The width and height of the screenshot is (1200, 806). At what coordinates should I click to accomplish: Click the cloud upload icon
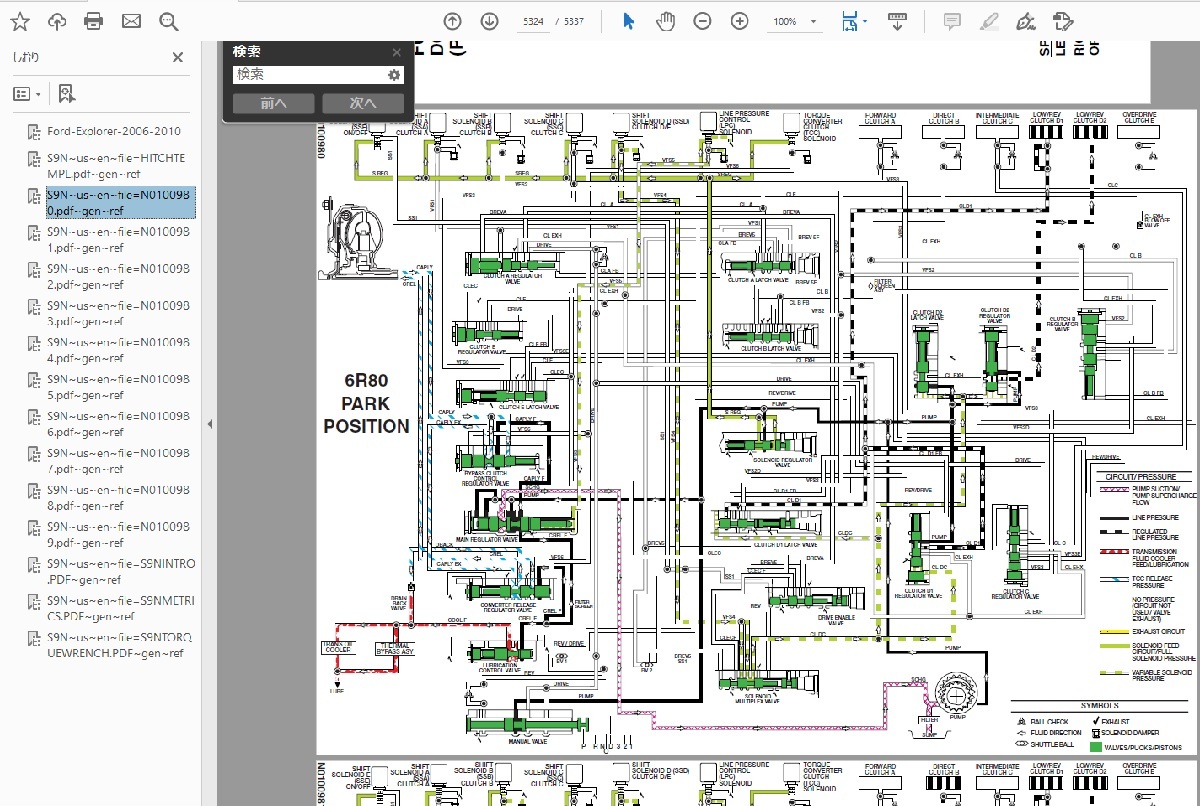coord(57,21)
